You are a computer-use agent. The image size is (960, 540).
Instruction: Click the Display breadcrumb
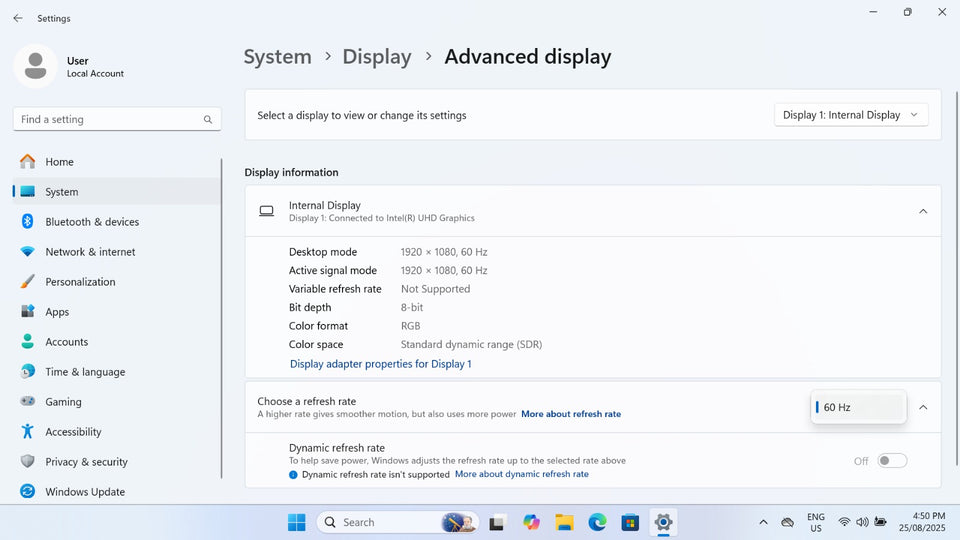377,56
